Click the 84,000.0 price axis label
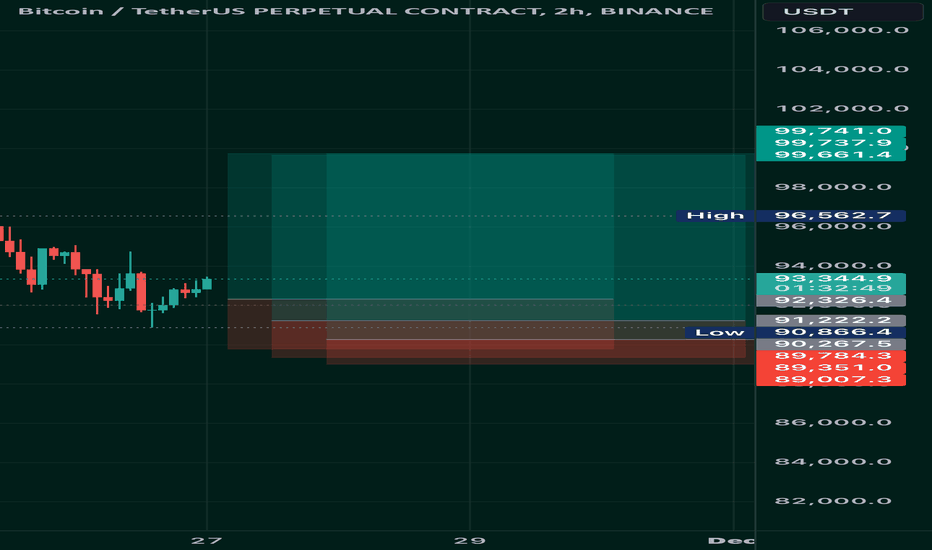 833,461
